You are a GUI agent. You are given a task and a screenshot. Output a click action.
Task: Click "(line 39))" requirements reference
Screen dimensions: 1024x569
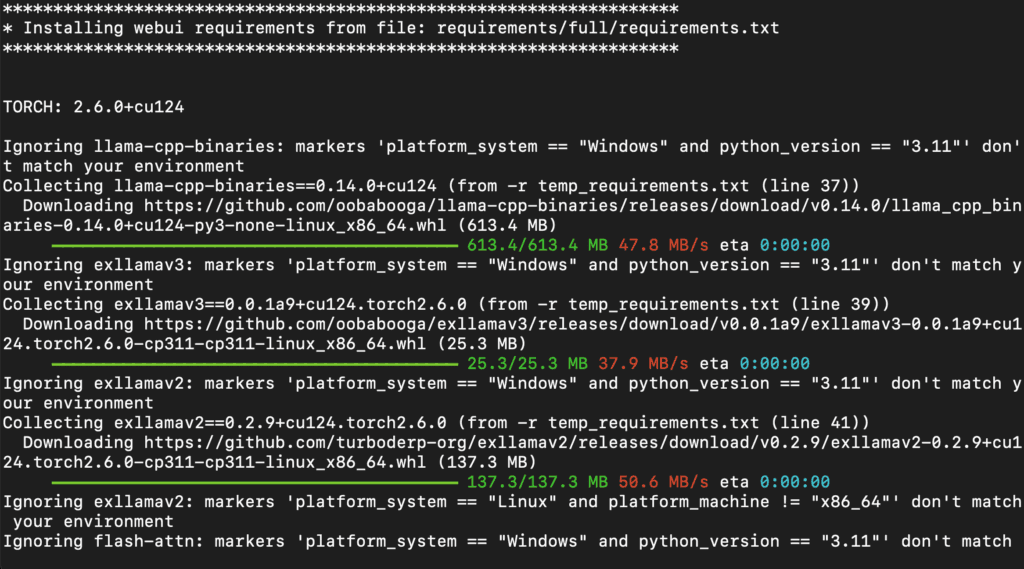pos(840,304)
